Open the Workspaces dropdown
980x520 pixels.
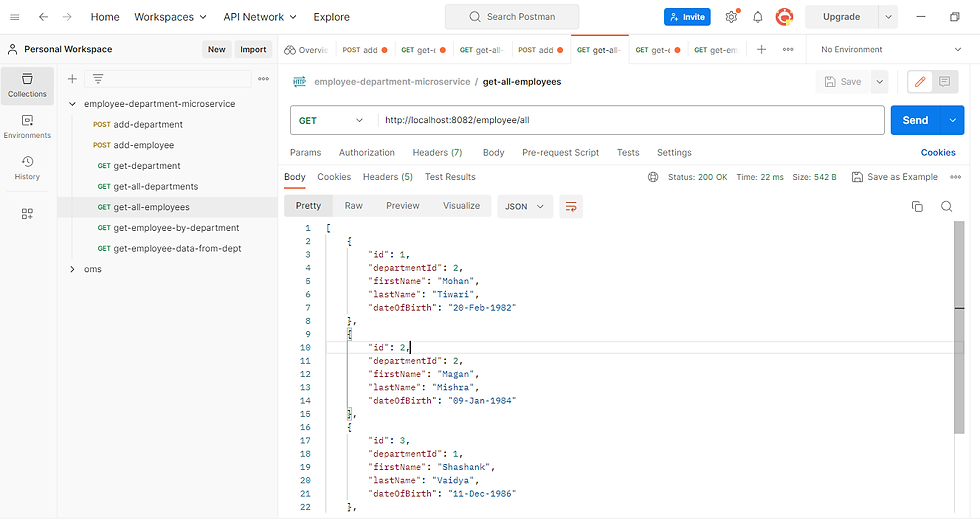(x=170, y=17)
